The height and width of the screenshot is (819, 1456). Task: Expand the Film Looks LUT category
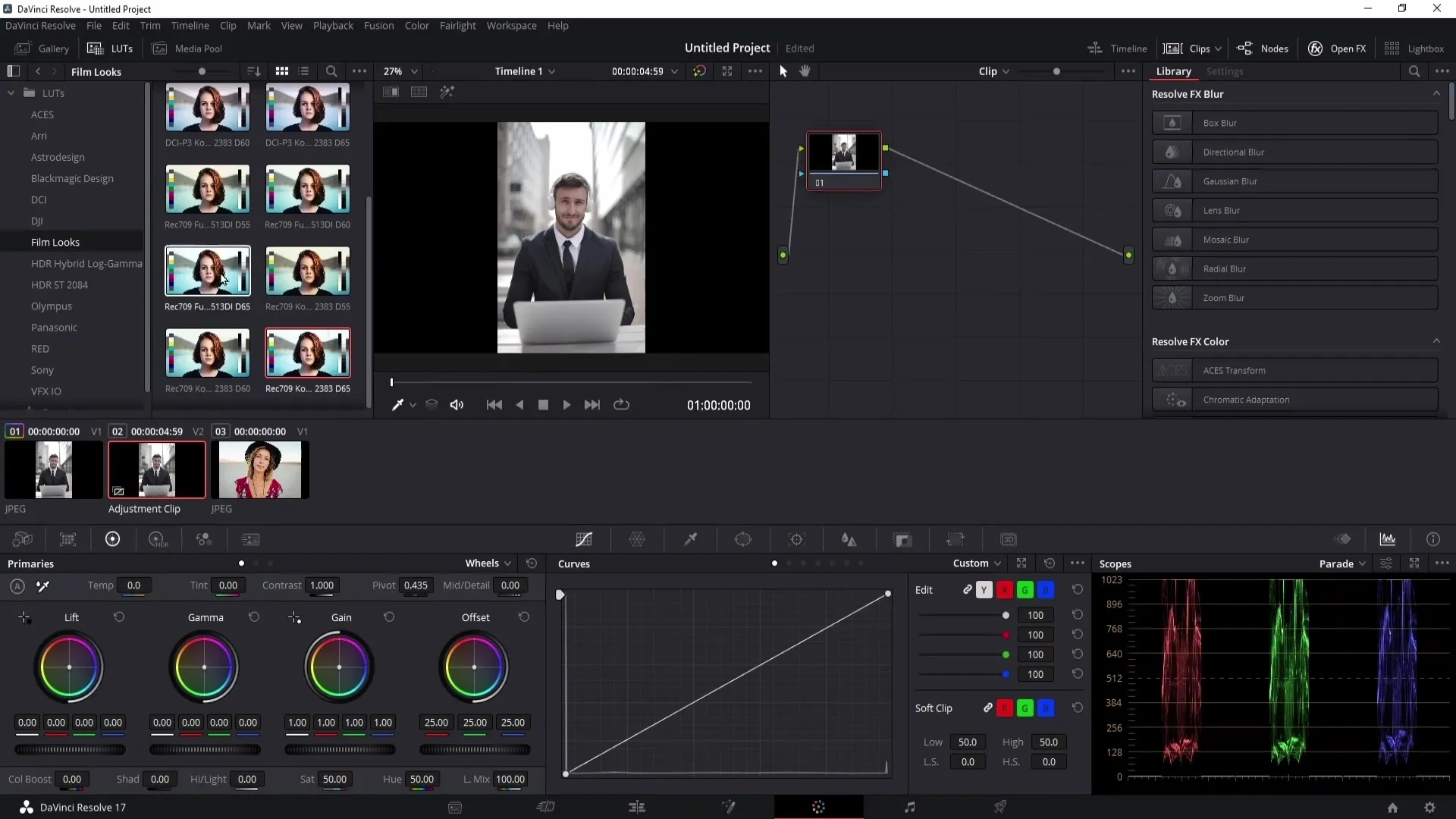point(55,242)
